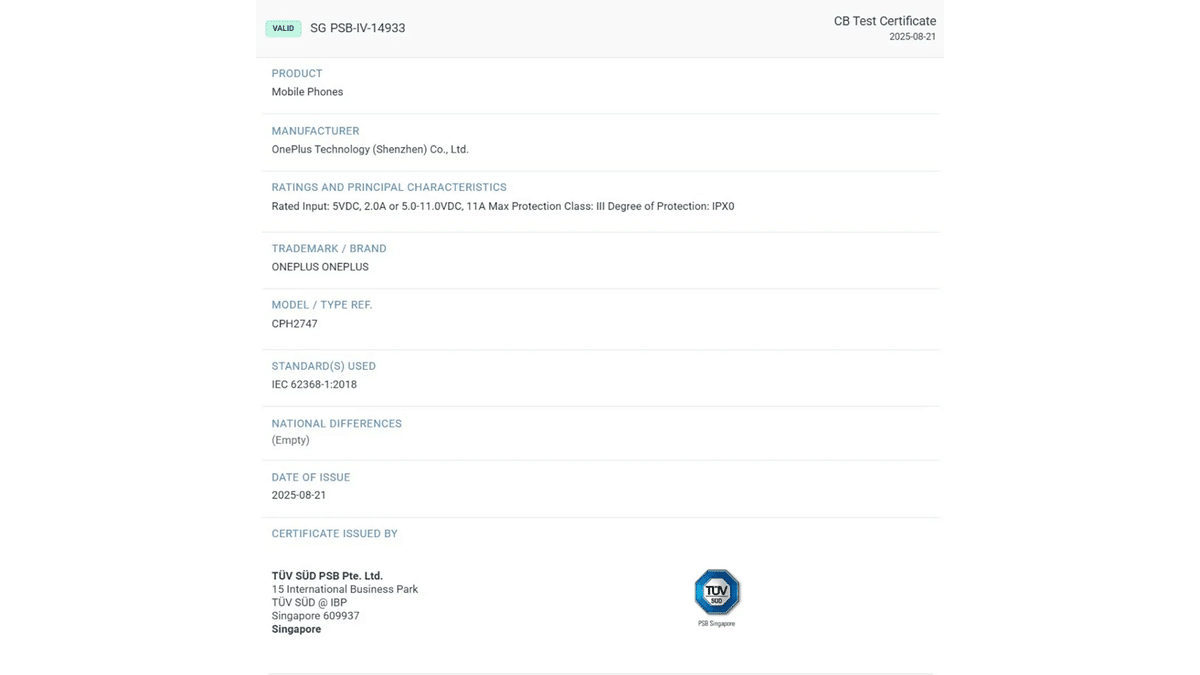Click the DATE OF ISSUE label

311,477
